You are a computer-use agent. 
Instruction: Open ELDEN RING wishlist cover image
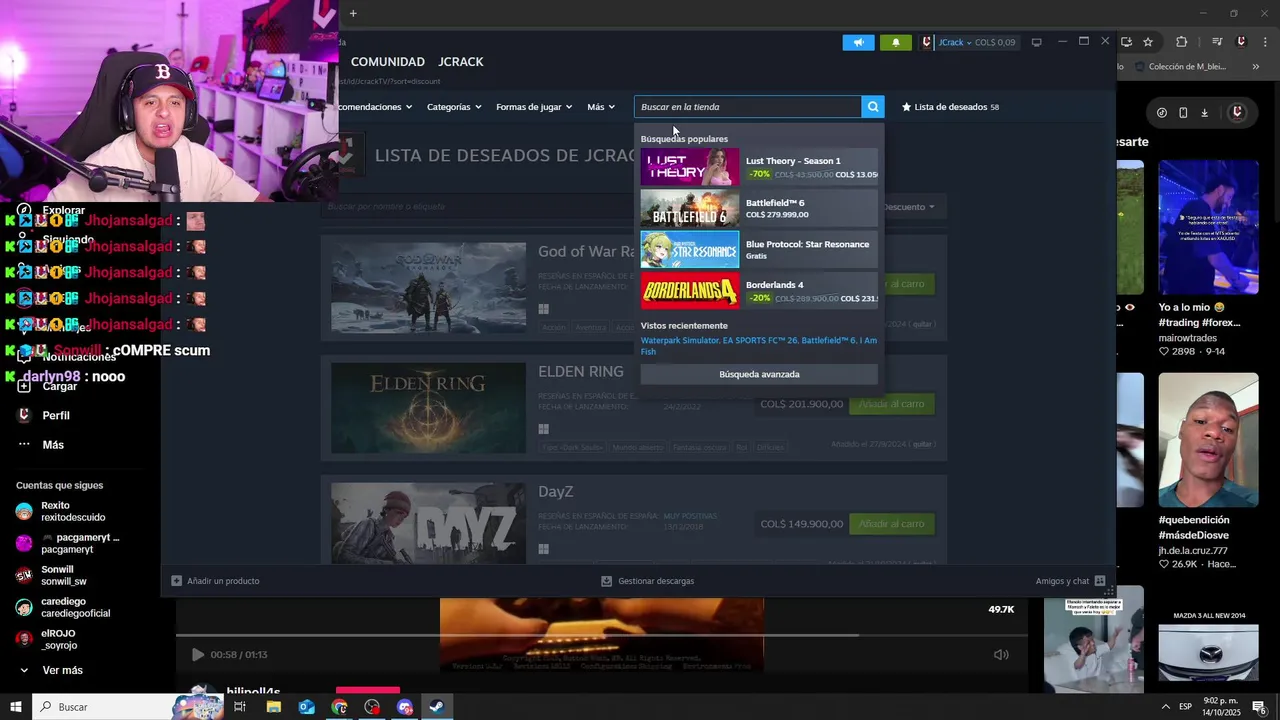(x=428, y=408)
